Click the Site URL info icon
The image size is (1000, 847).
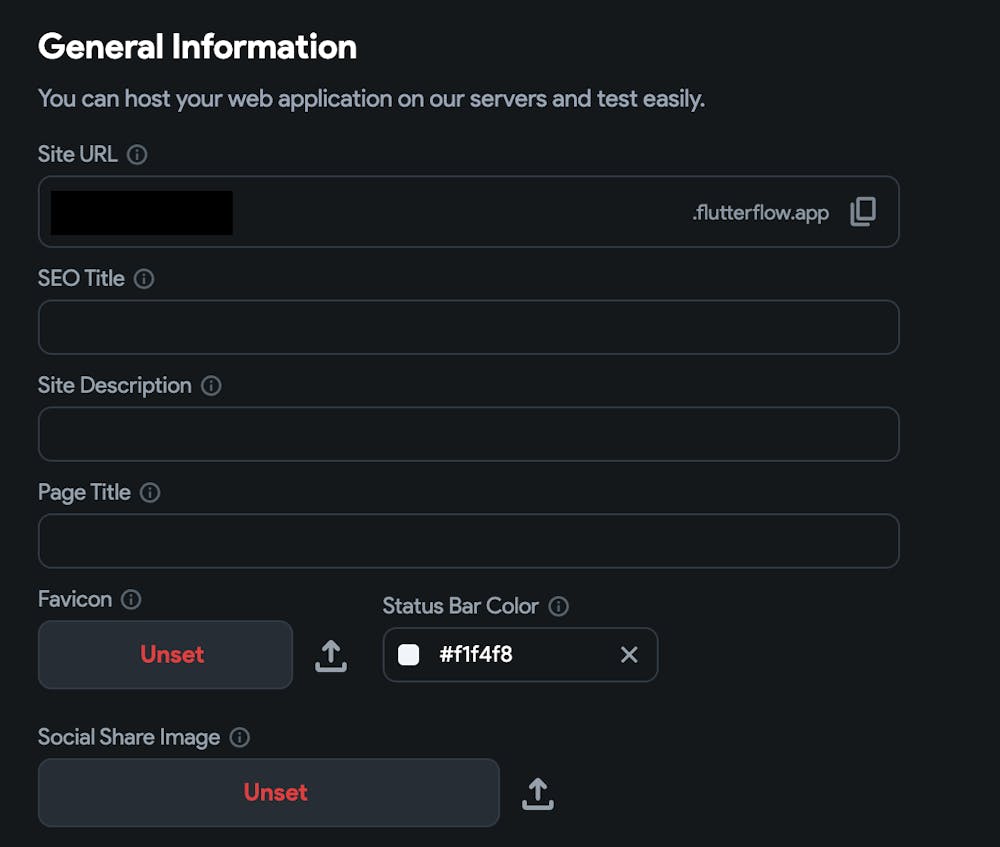click(x=138, y=155)
